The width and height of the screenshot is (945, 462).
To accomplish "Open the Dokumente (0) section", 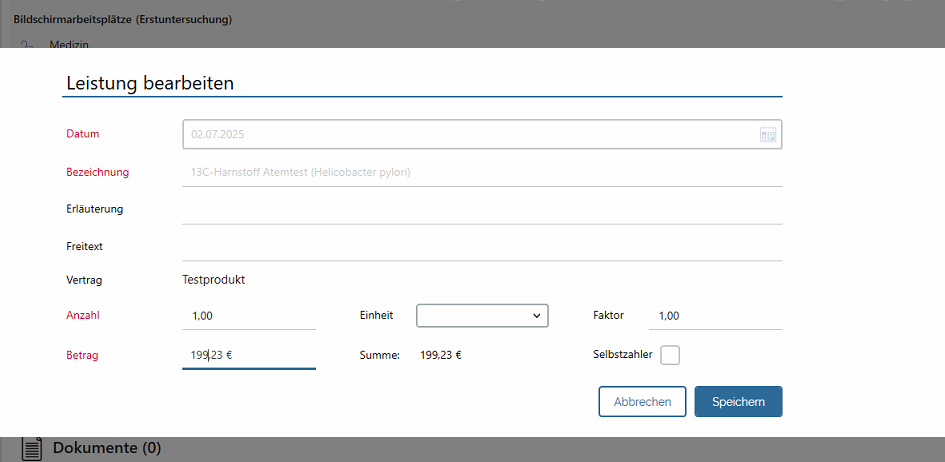I will 106,448.
